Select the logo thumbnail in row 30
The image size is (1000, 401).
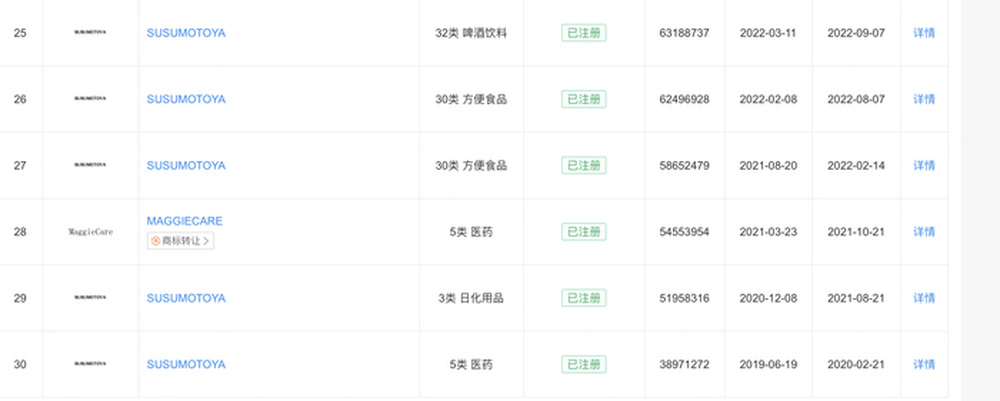[90, 364]
